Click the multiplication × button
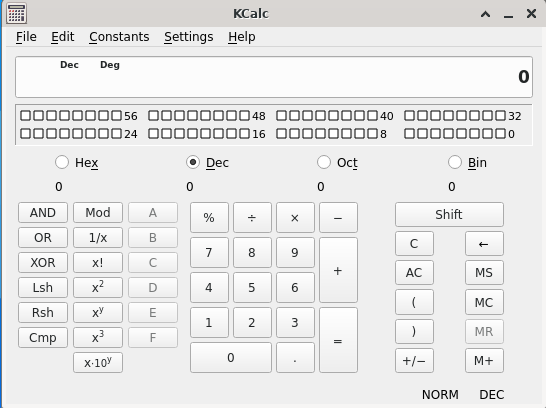The image size is (546, 408). pyautogui.click(x=295, y=218)
